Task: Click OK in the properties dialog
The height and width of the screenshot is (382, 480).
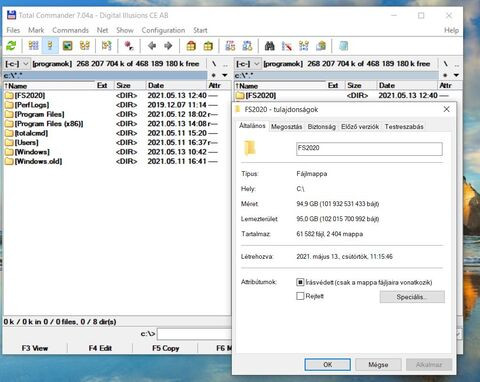Action: [328, 365]
